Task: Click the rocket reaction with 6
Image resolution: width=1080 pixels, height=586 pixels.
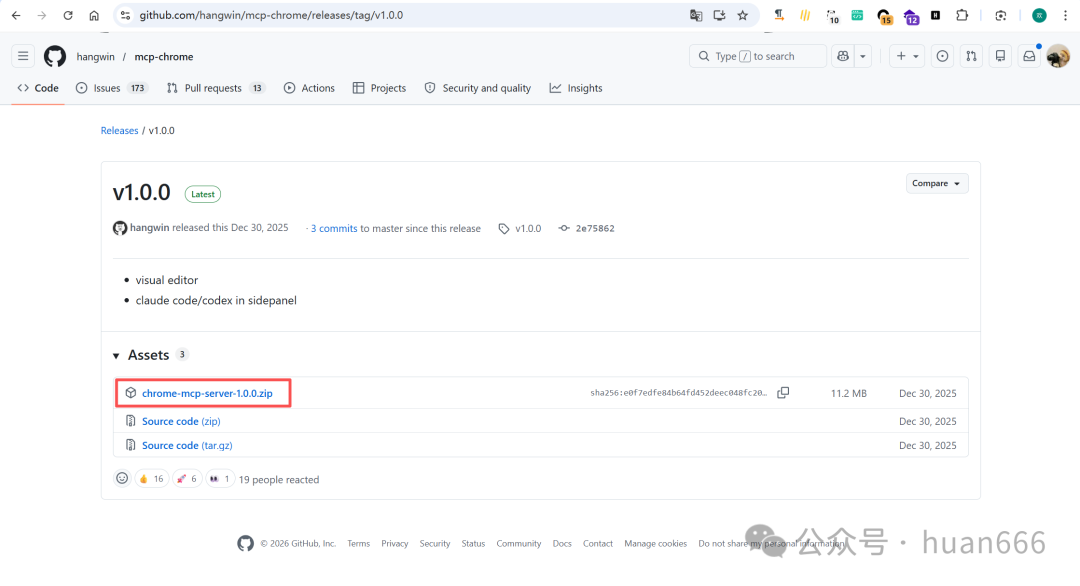Action: click(x=187, y=479)
